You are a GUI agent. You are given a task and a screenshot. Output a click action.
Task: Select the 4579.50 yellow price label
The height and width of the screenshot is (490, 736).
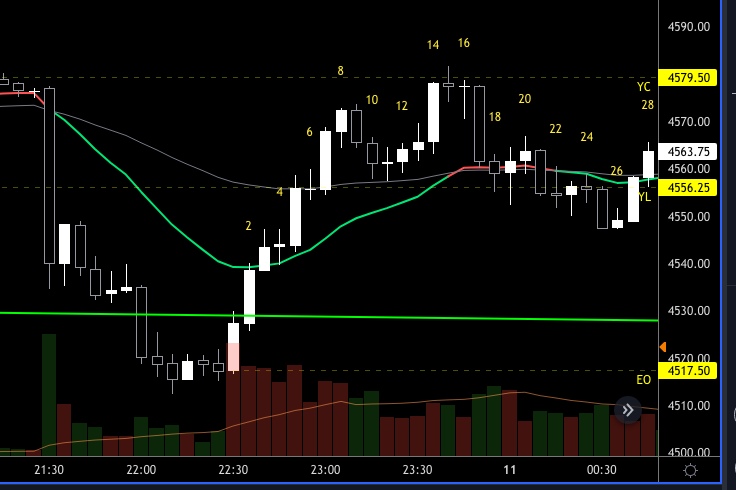click(x=688, y=77)
